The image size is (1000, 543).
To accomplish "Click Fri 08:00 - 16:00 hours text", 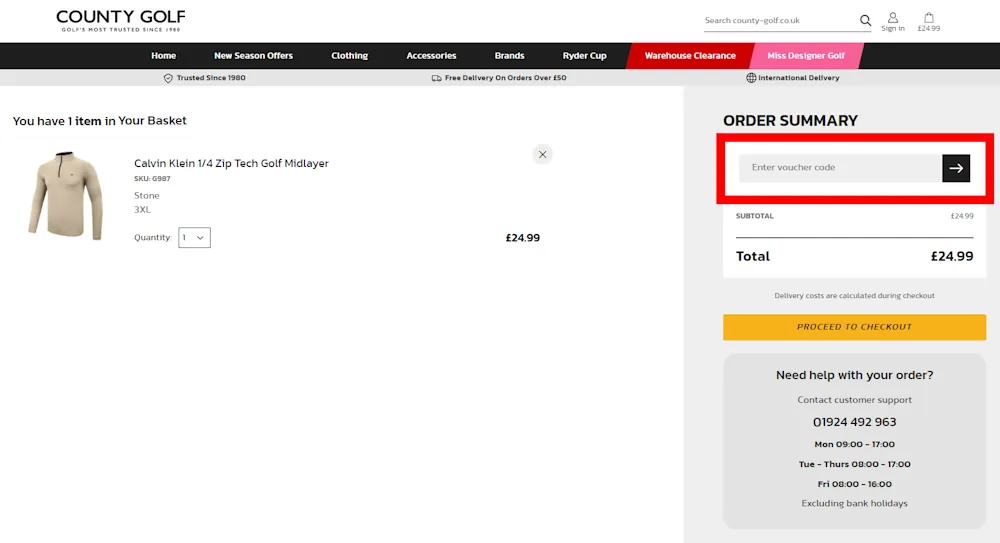I will (855, 484).
